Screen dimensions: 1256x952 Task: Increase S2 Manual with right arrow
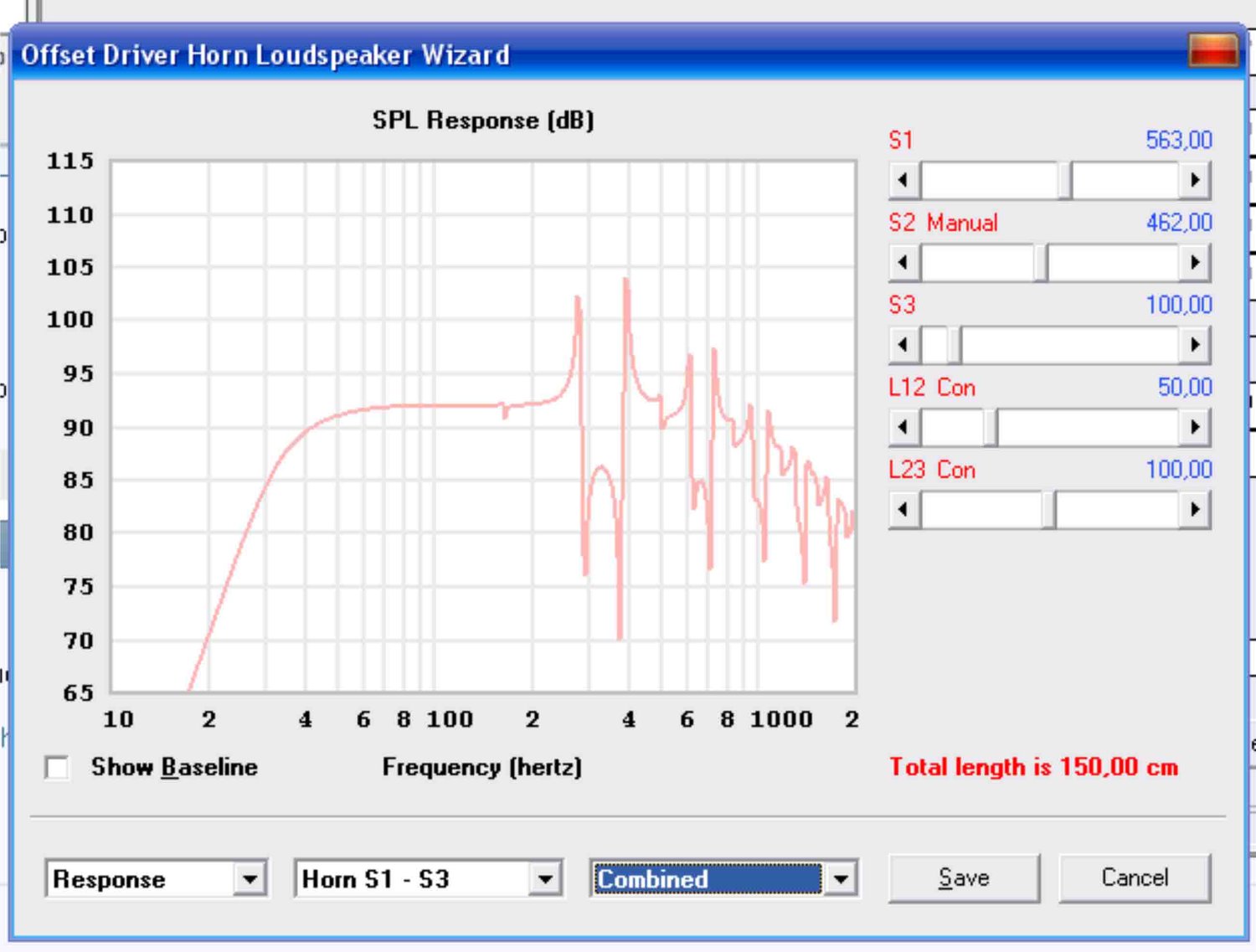point(1195,263)
